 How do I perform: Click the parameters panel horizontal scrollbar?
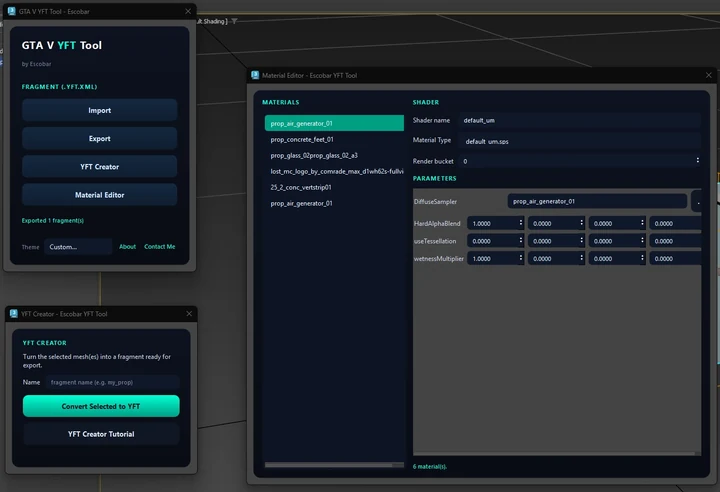[x=557, y=453]
